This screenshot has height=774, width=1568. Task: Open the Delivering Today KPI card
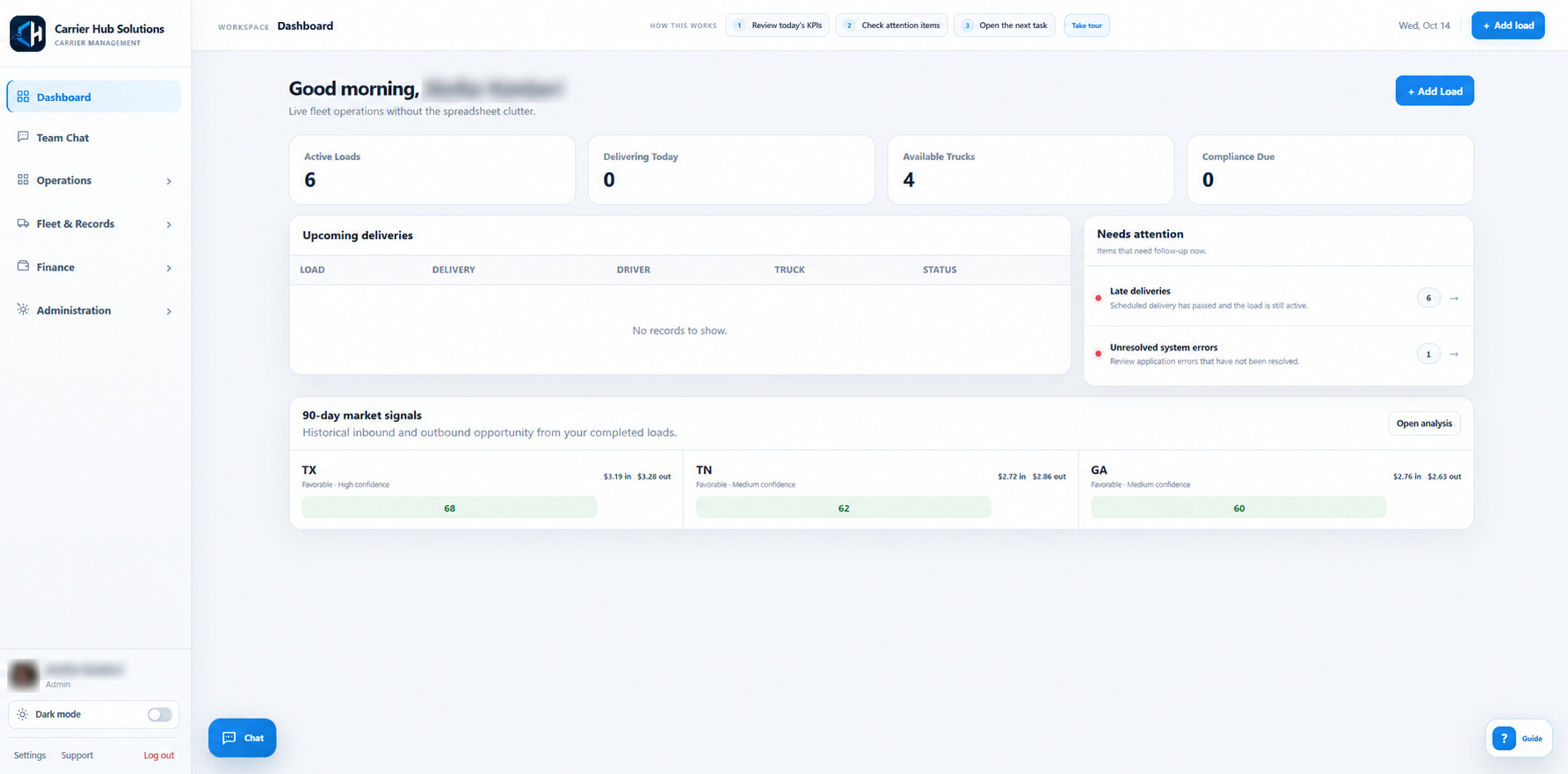click(x=731, y=170)
